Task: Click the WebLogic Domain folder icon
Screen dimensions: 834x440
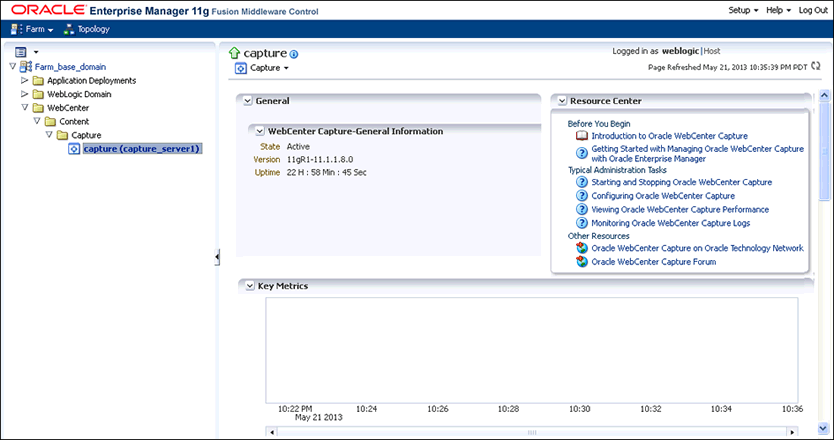Action: (x=38, y=94)
